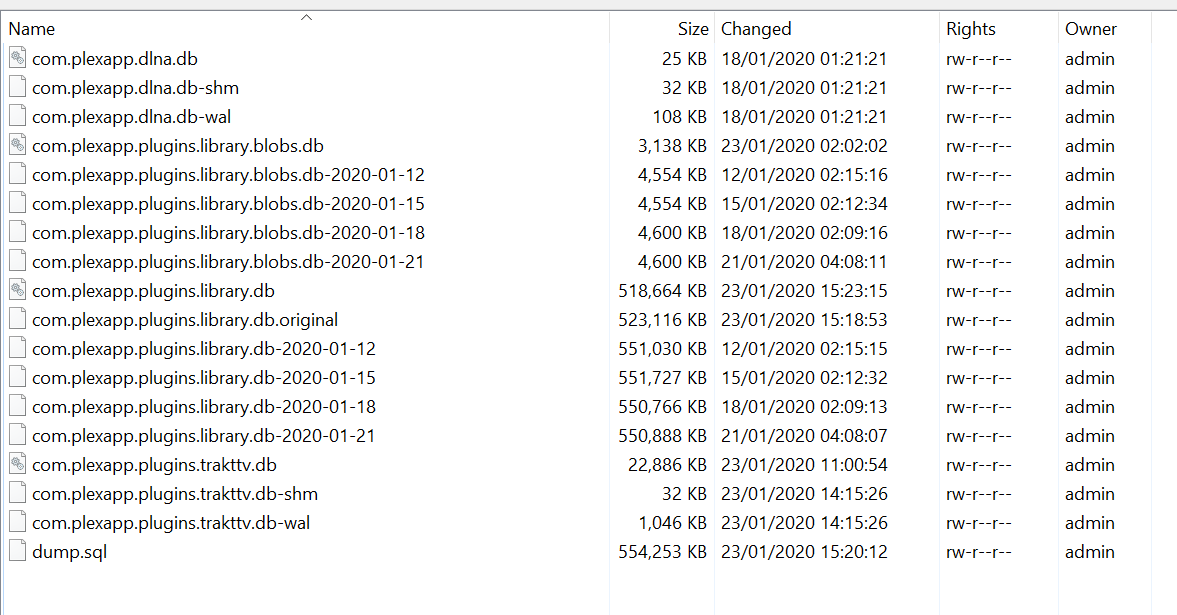Toggle sort direction arrow above Name column
Viewport: 1177px width, 615px height.
click(x=306, y=17)
